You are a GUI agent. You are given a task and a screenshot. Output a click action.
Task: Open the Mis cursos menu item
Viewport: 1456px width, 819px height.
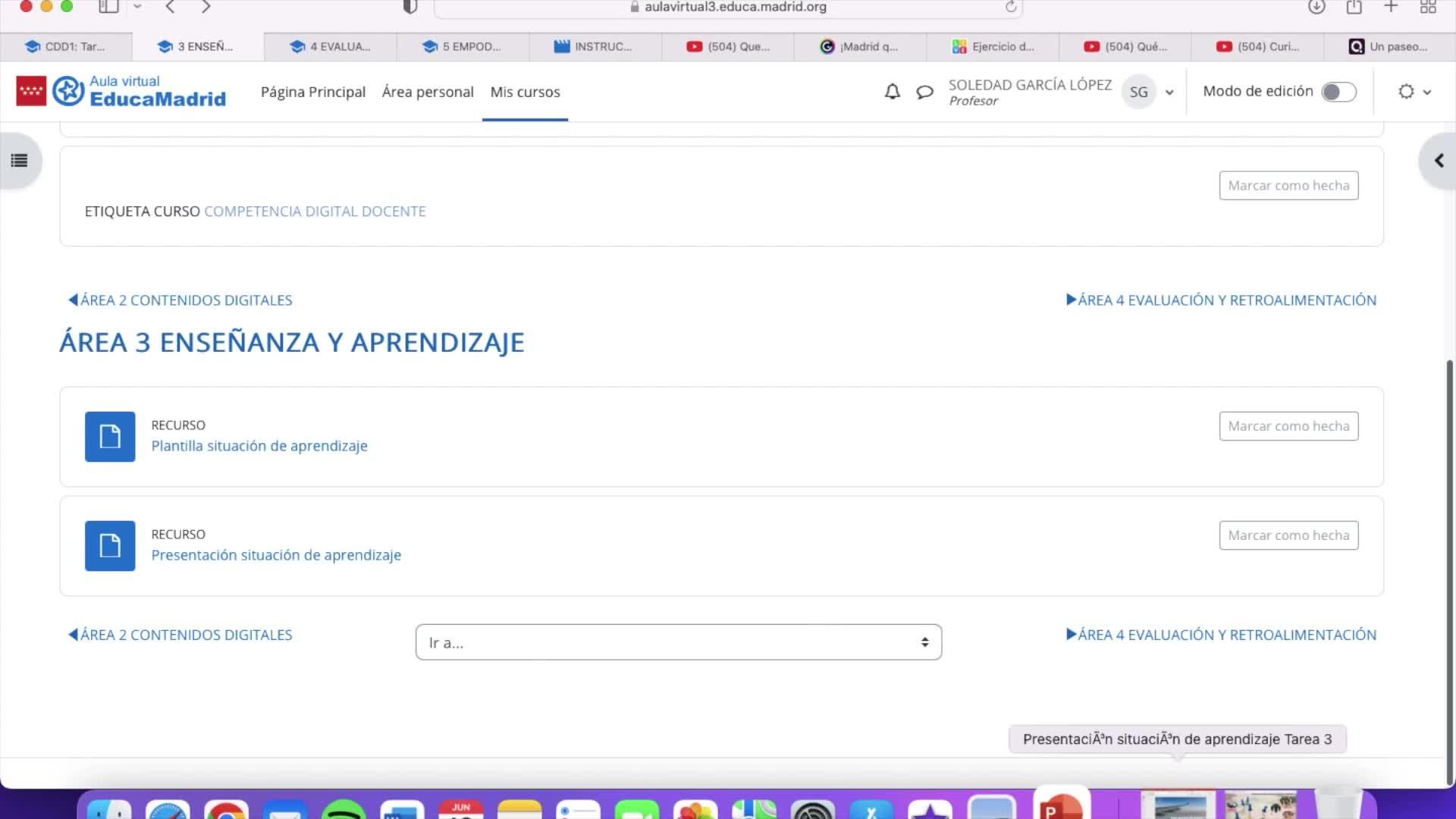pos(525,92)
